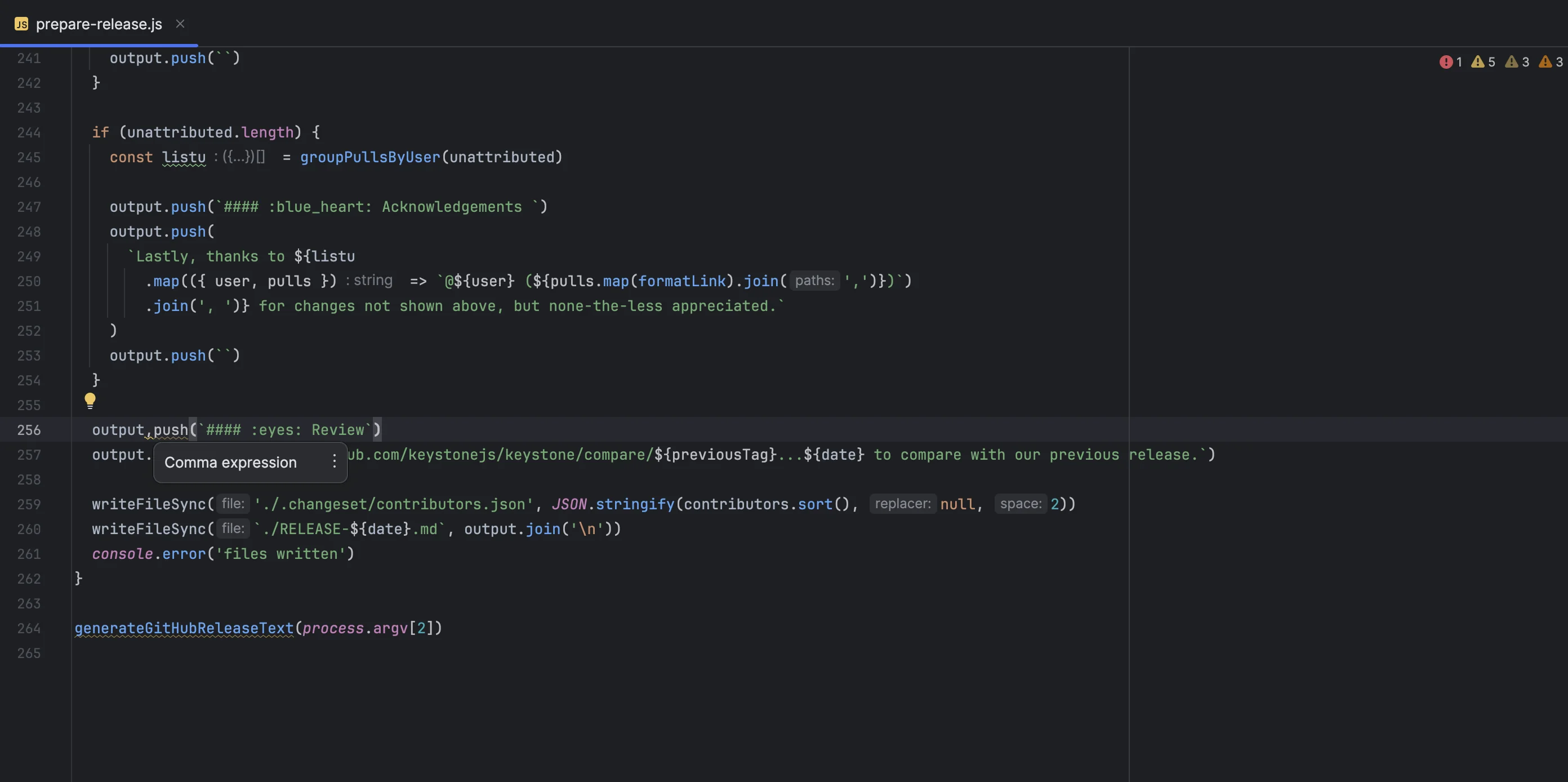Click line number 256 in the gutter
This screenshot has height=782, width=1568.
[29, 430]
